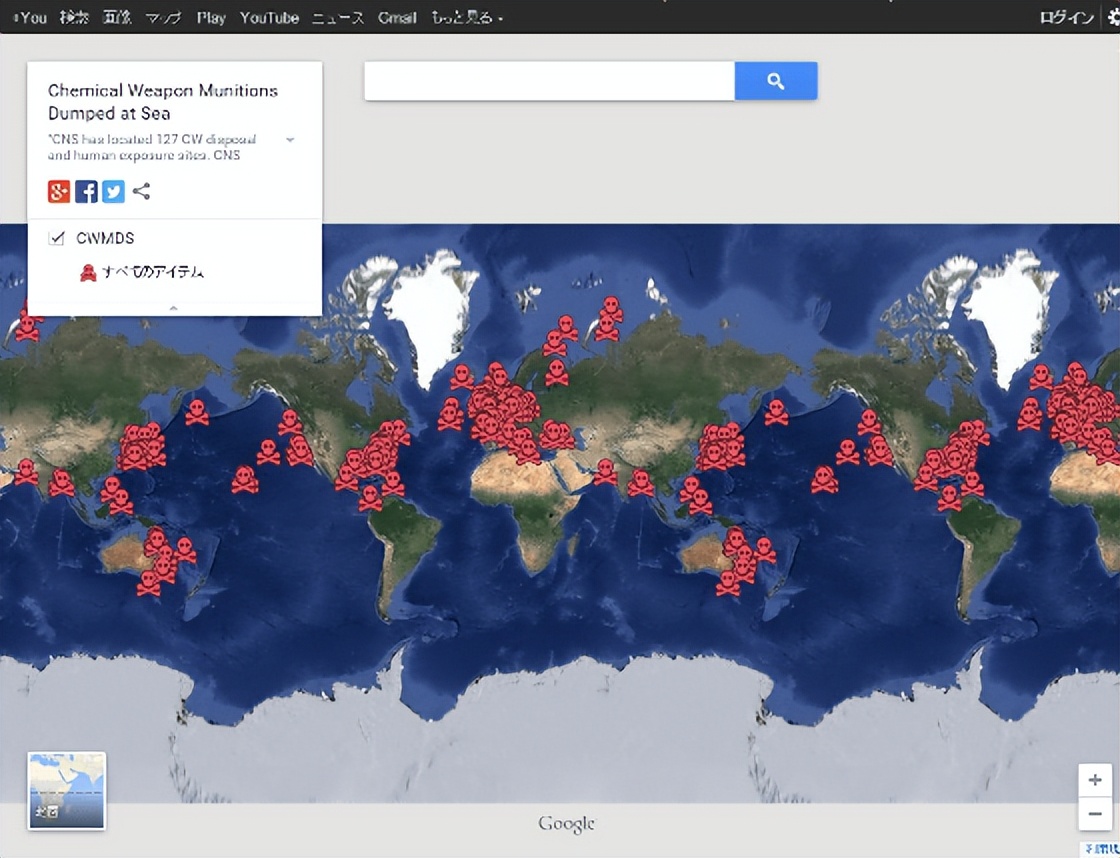Open the settings gear in the top bar
Image resolution: width=1120 pixels, height=858 pixels.
pyautogui.click(x=1113, y=16)
